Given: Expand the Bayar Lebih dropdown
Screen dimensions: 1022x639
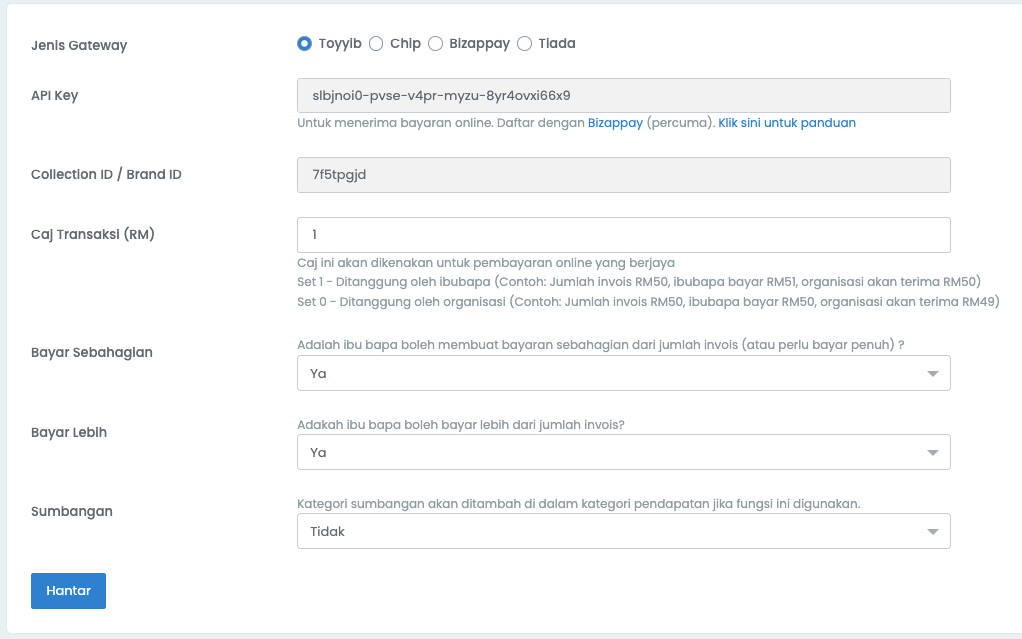Looking at the screenshot, I should point(623,452).
